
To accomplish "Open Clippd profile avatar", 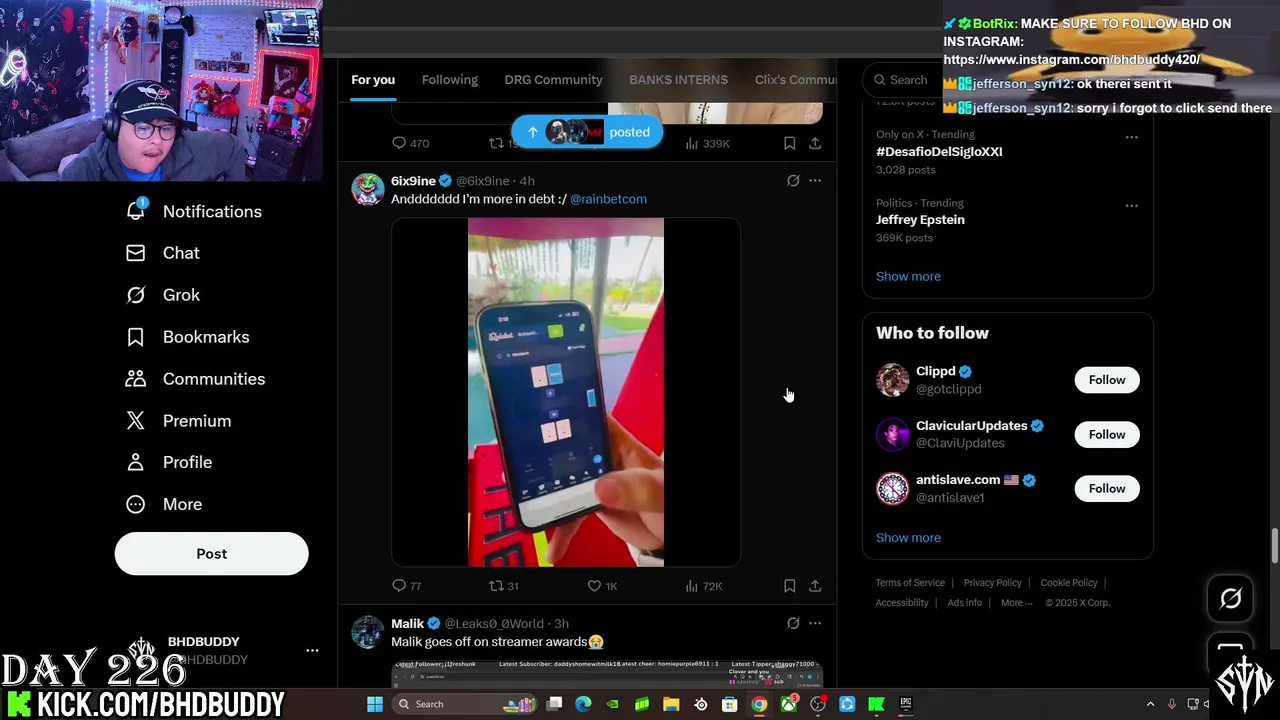I will click(892, 380).
